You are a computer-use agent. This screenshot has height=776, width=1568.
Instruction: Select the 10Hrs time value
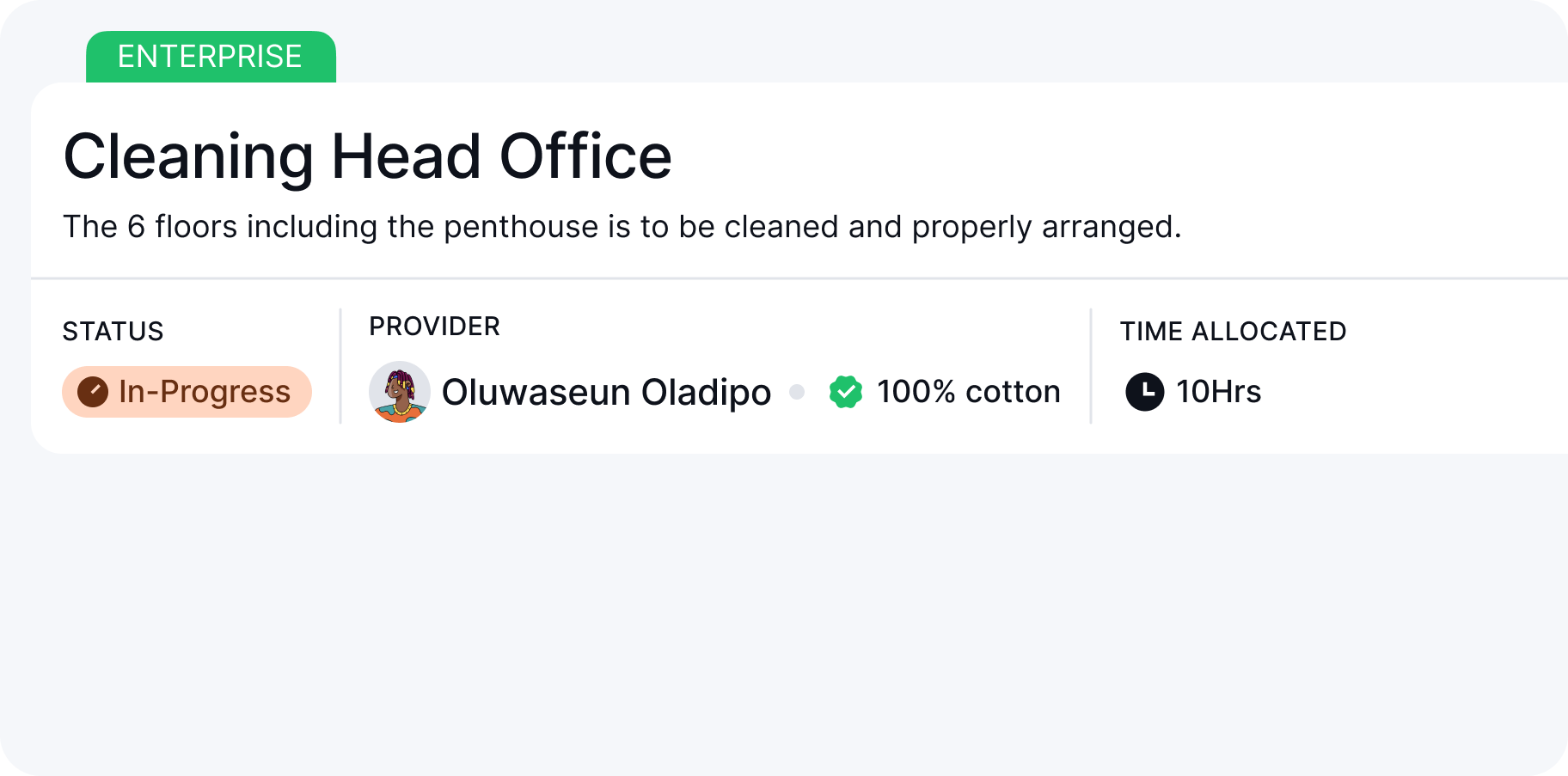tap(1219, 392)
